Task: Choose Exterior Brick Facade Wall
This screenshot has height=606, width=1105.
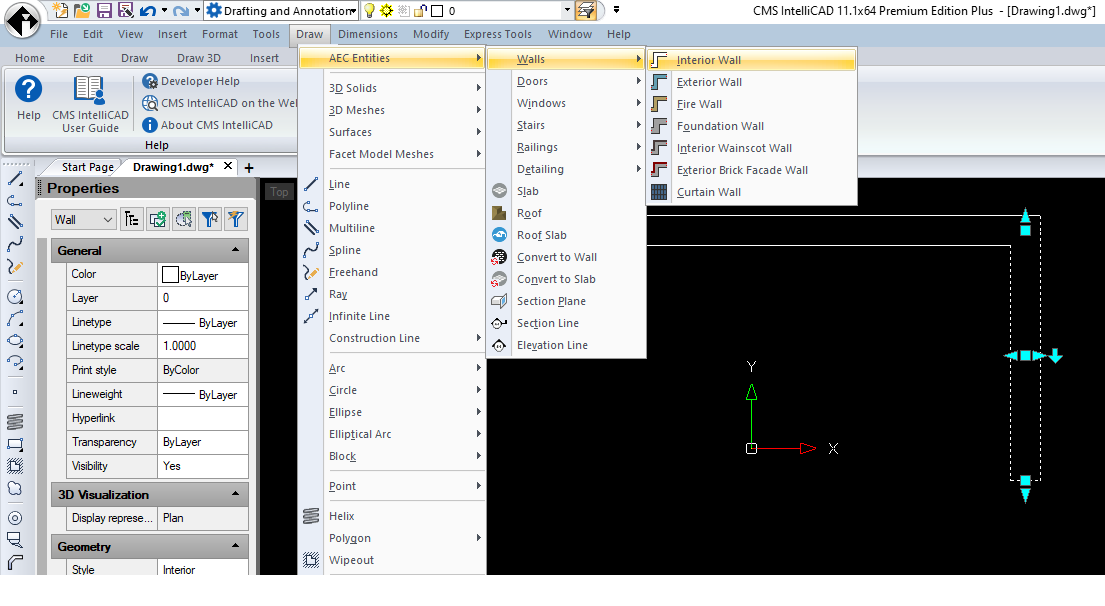Action: [751, 170]
